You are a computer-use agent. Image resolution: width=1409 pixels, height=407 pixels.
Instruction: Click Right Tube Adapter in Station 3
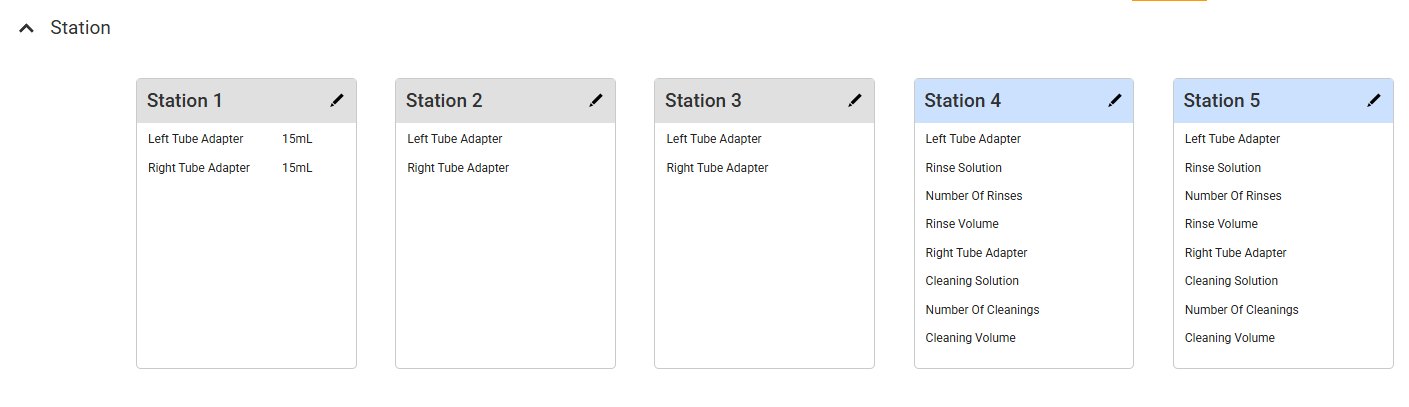(x=717, y=168)
